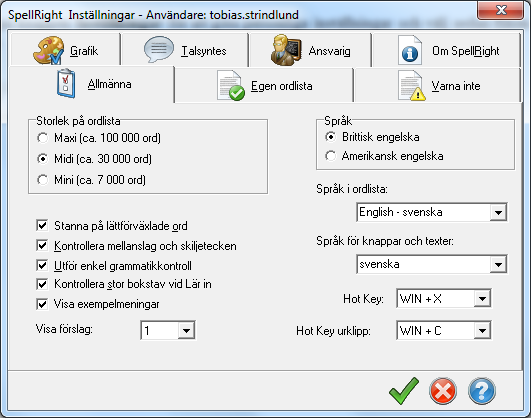Image resolution: width=531 pixels, height=418 pixels.
Task: Click the Talsyntes speech bubble icon
Action: tap(159, 49)
